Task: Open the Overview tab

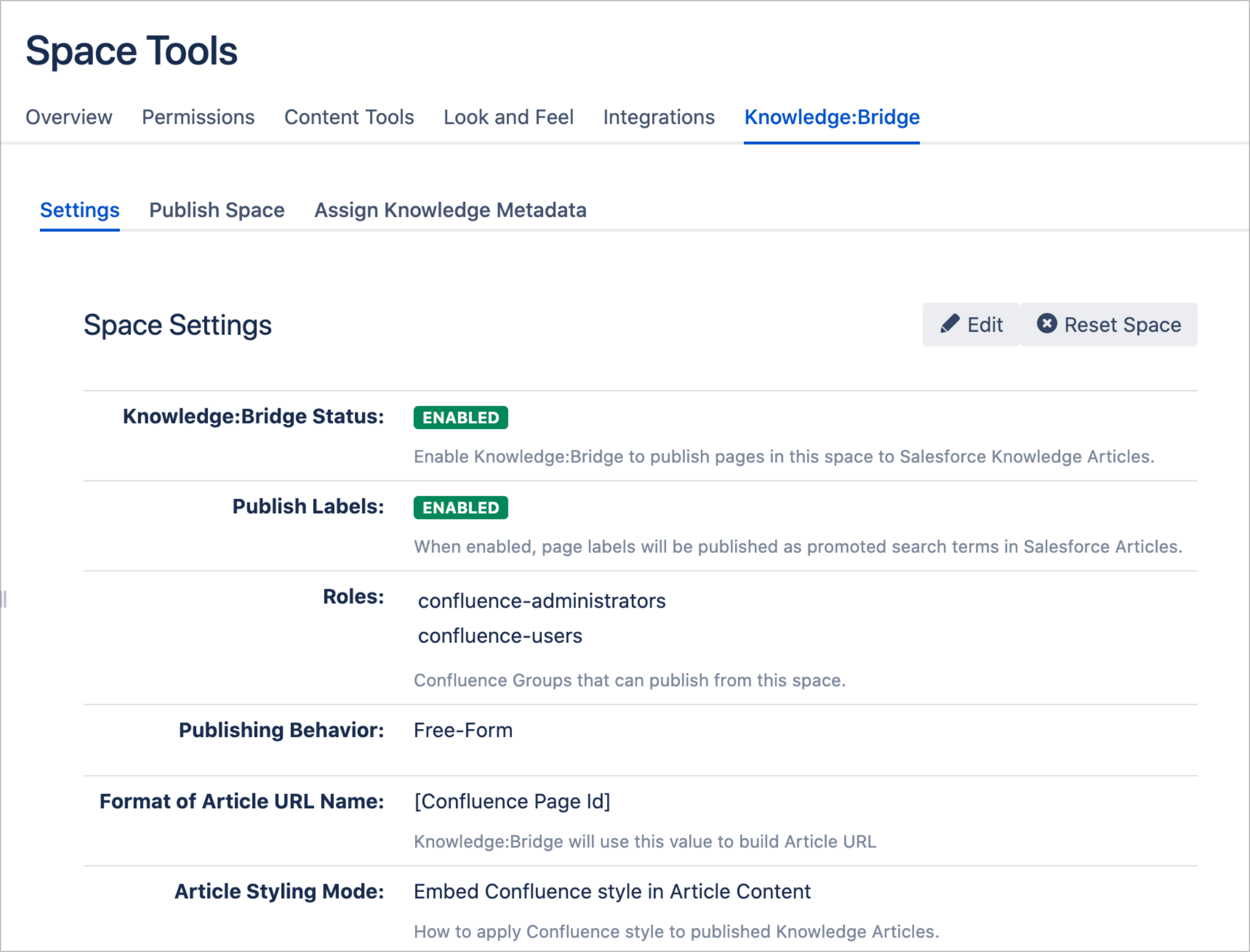Action: tap(69, 117)
